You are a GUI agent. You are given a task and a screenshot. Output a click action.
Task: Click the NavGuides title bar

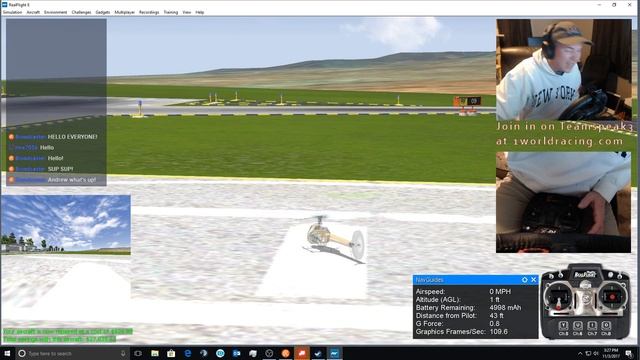(x=476, y=280)
